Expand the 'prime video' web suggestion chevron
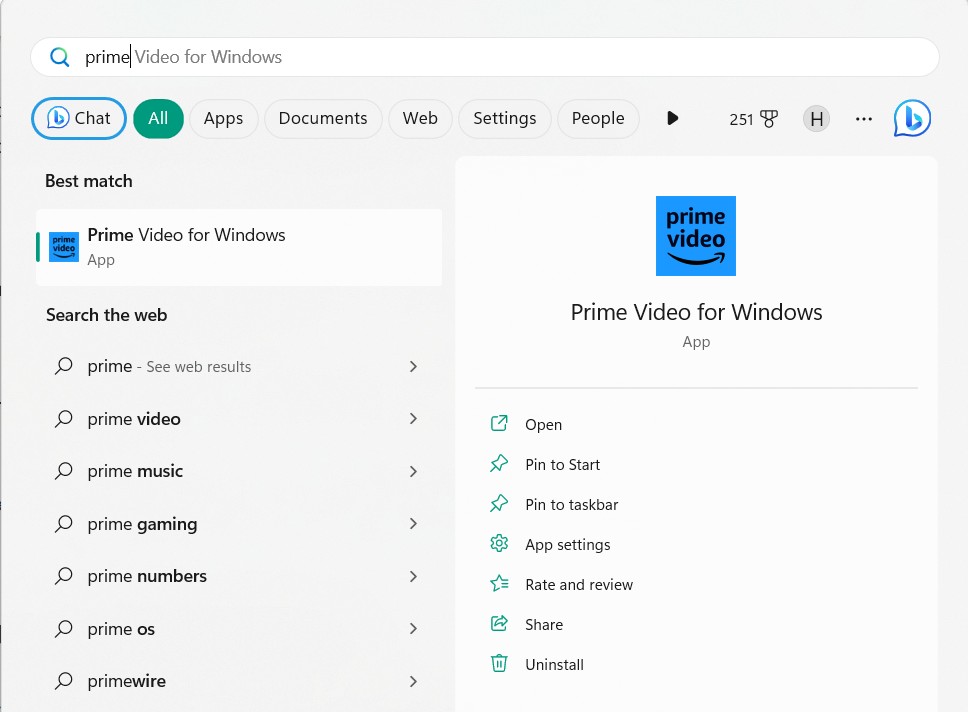The height and width of the screenshot is (712, 968). pyautogui.click(x=413, y=419)
